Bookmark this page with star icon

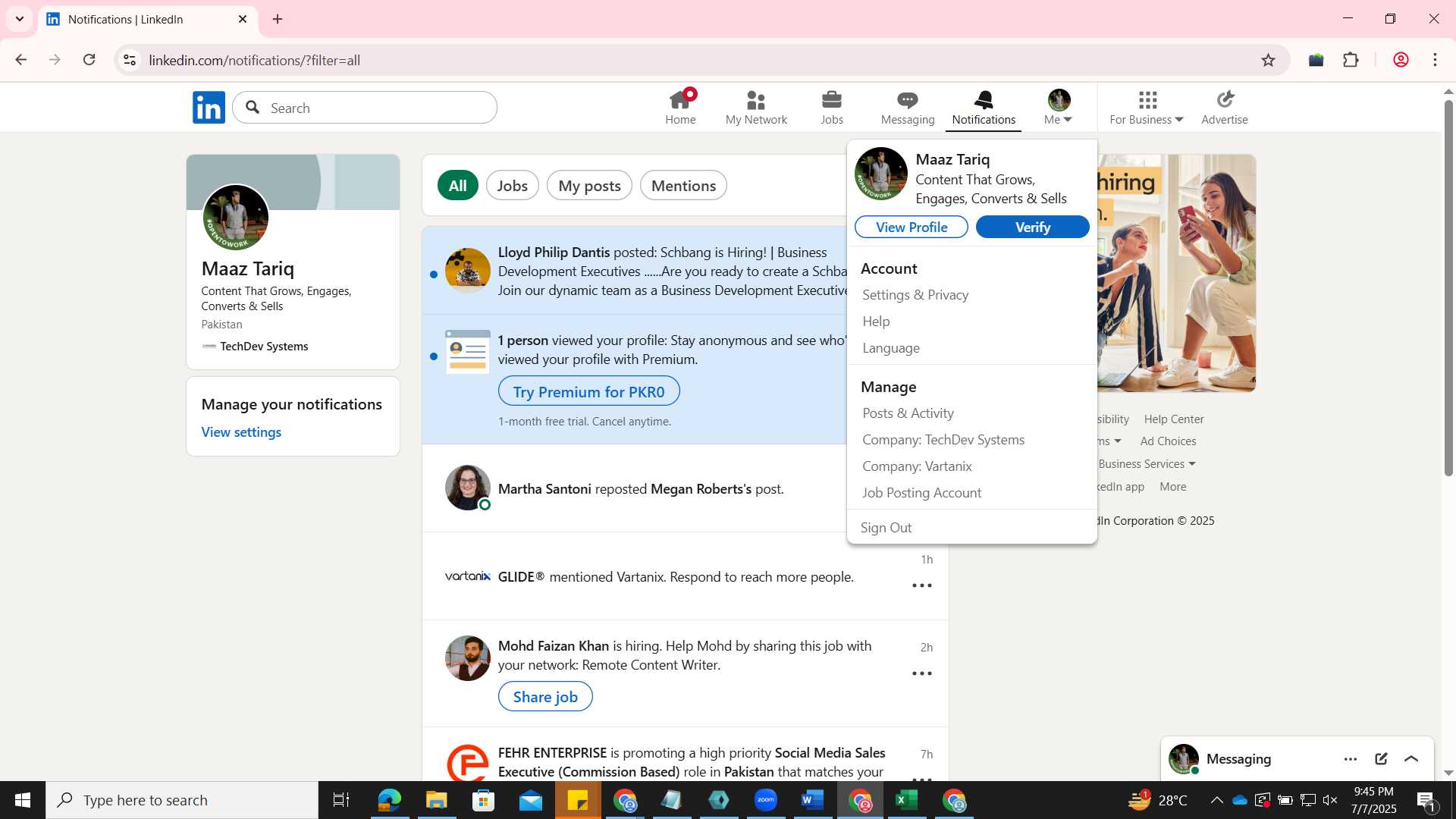pos(1268,60)
